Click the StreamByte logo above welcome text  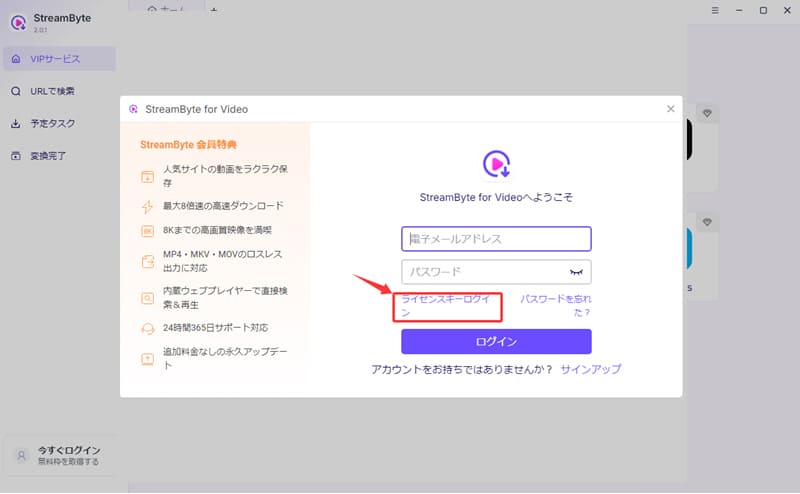click(496, 164)
